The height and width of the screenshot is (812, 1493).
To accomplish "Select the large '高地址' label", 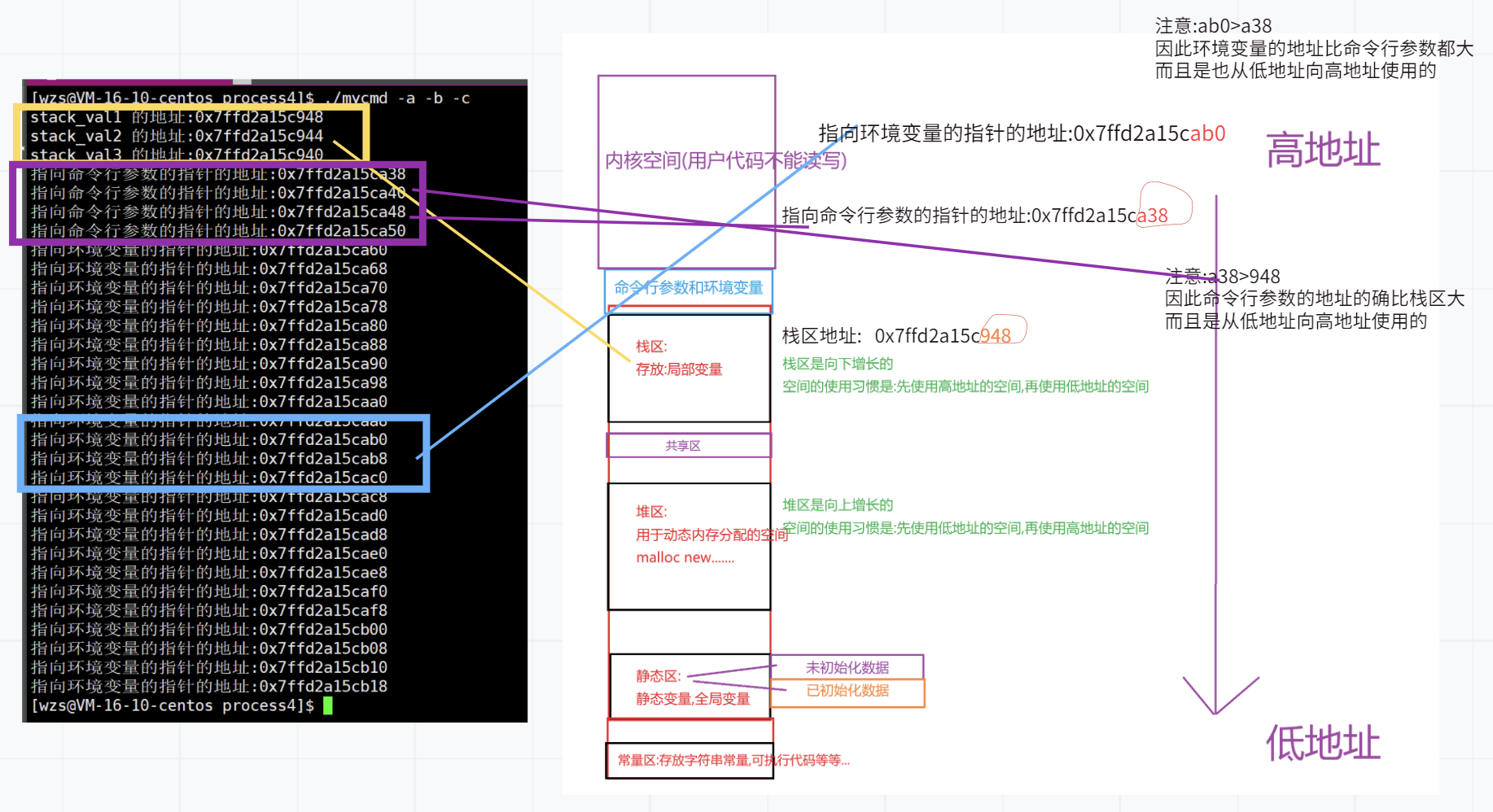I will point(1324,151).
